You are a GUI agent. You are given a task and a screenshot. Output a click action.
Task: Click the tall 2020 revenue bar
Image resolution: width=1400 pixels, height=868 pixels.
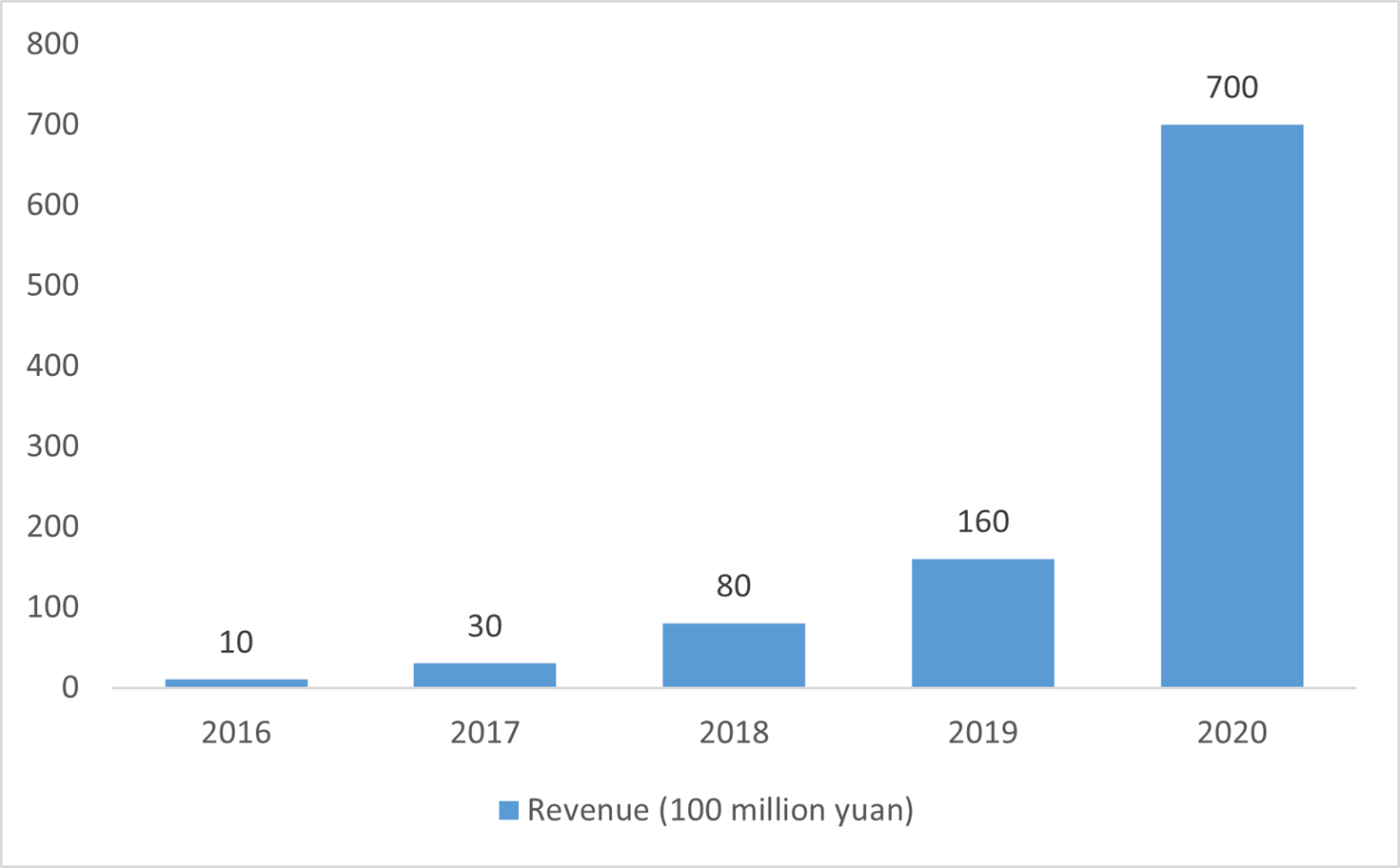tap(1232, 405)
